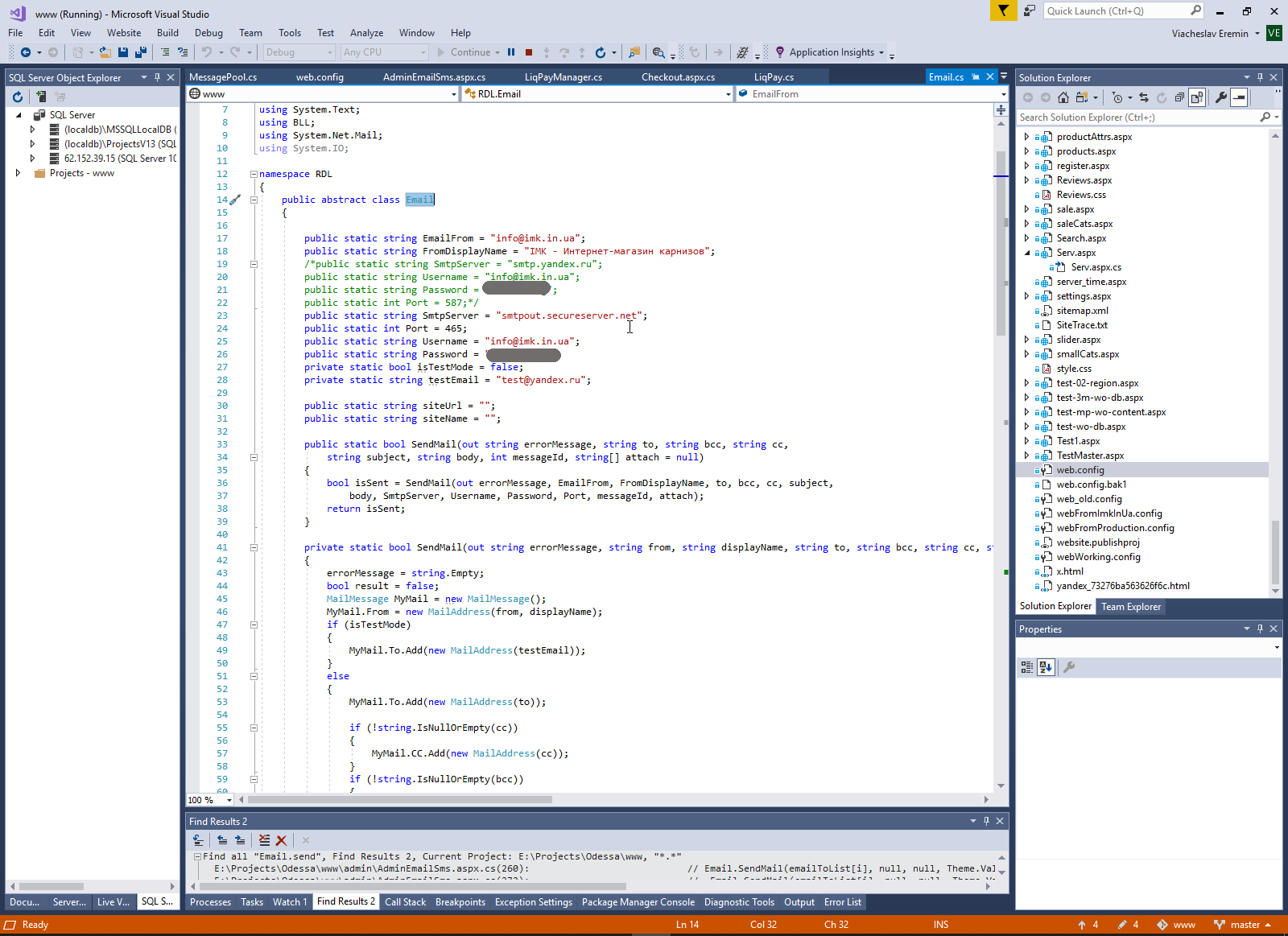Collapse all items in Solution Explorer

pyautogui.click(x=1179, y=97)
